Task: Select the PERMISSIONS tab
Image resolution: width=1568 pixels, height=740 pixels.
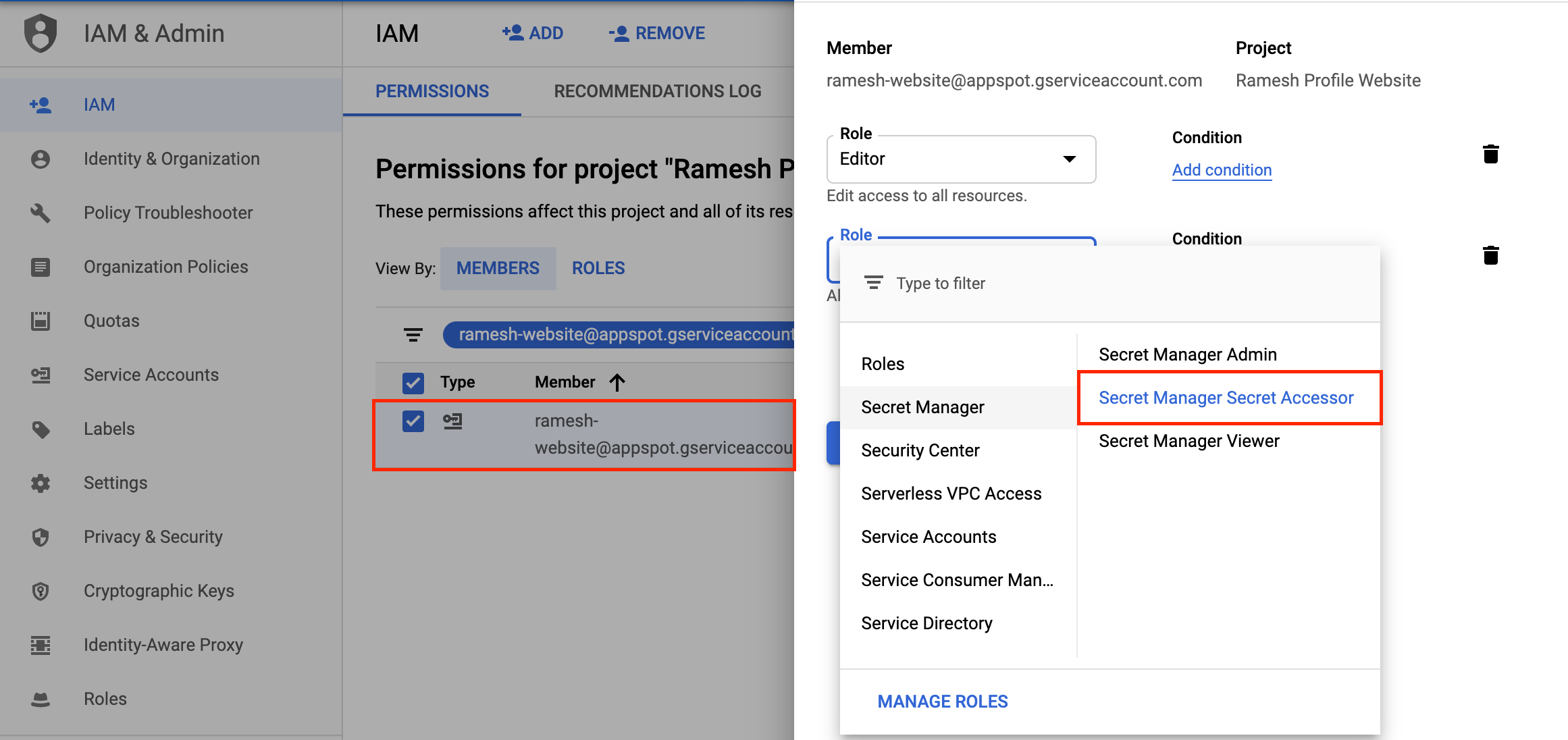Action: coord(432,90)
